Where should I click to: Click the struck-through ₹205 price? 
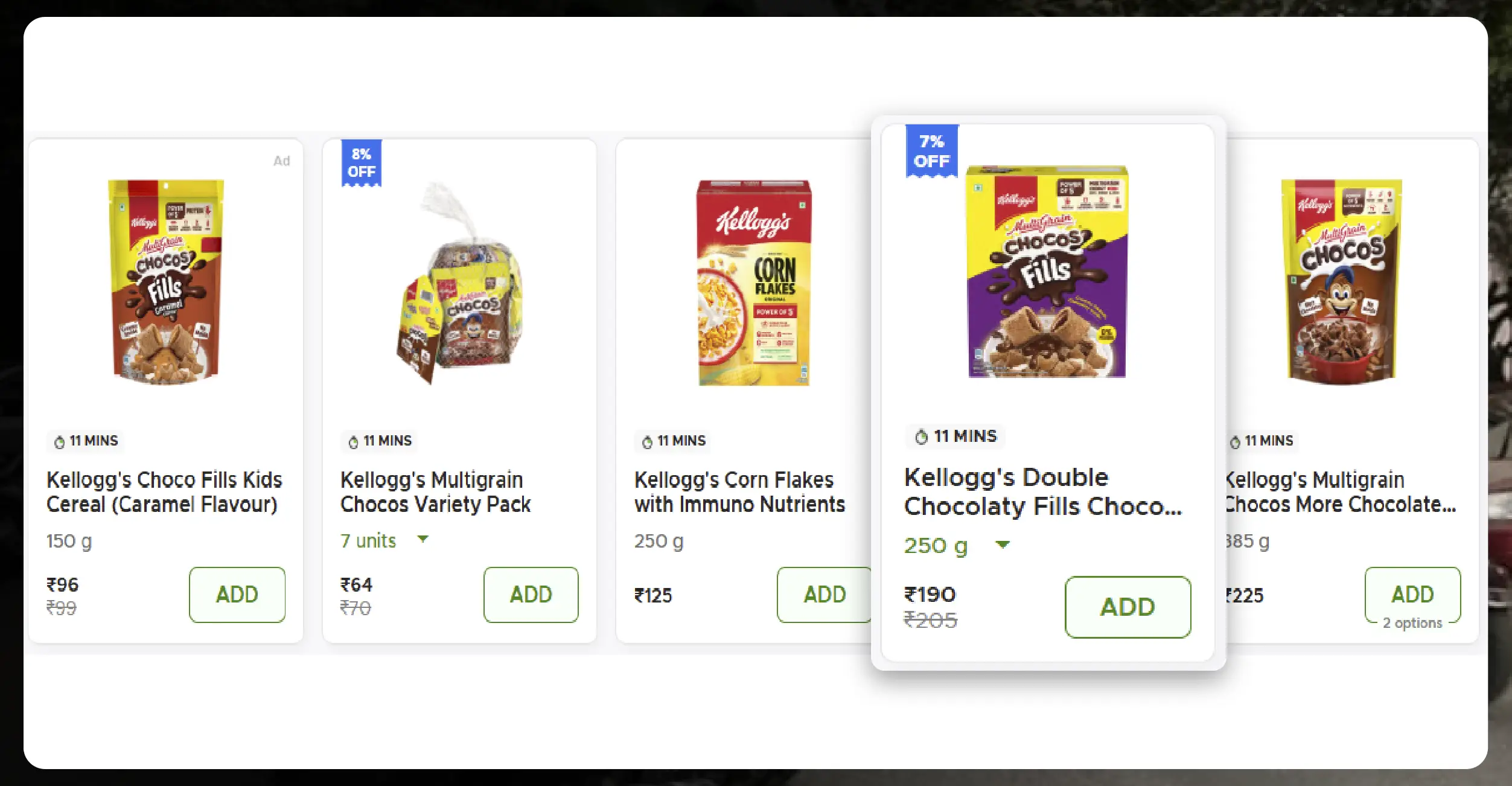(x=930, y=619)
